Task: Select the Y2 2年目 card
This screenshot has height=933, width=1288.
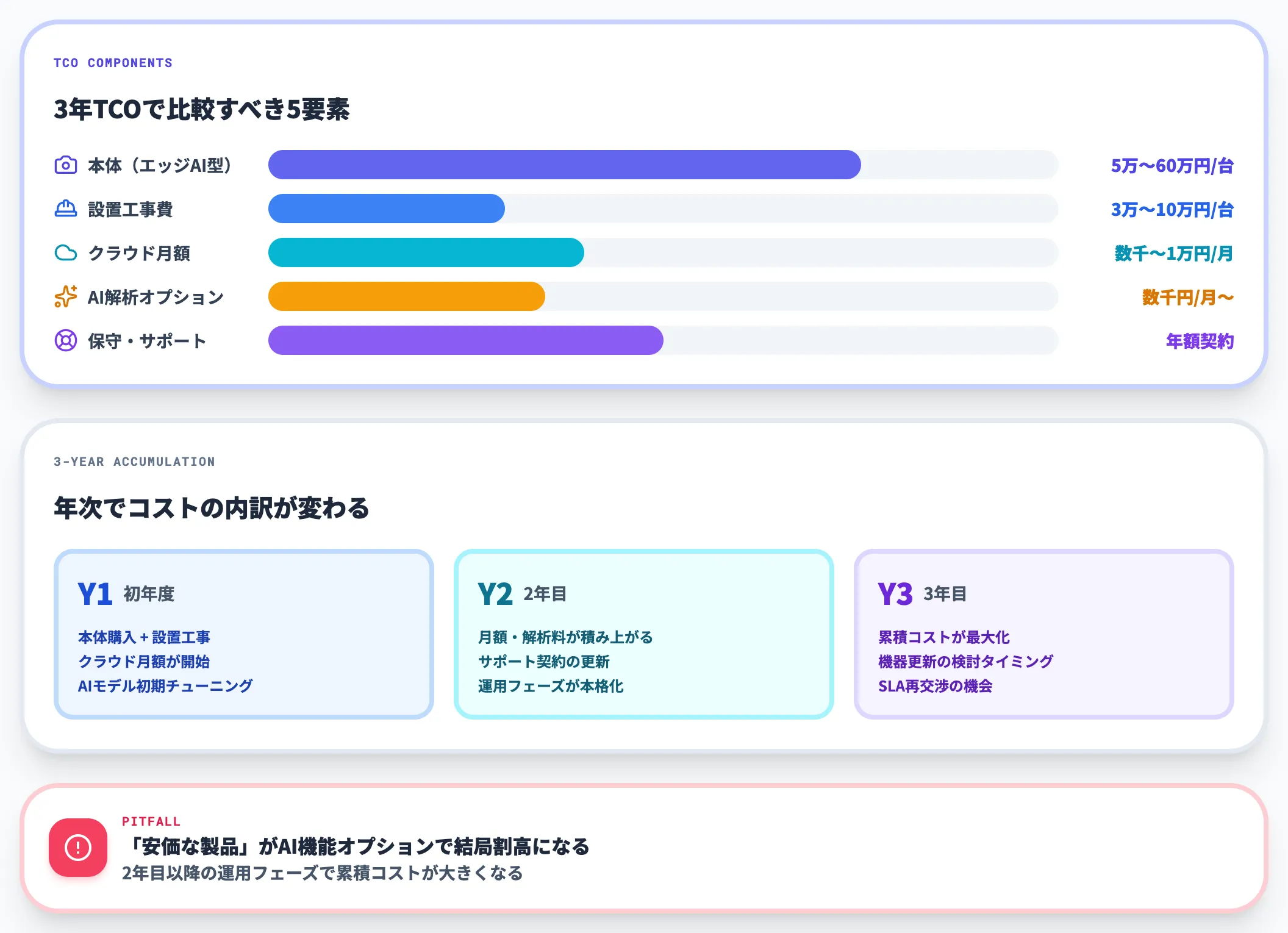Action: click(x=644, y=634)
